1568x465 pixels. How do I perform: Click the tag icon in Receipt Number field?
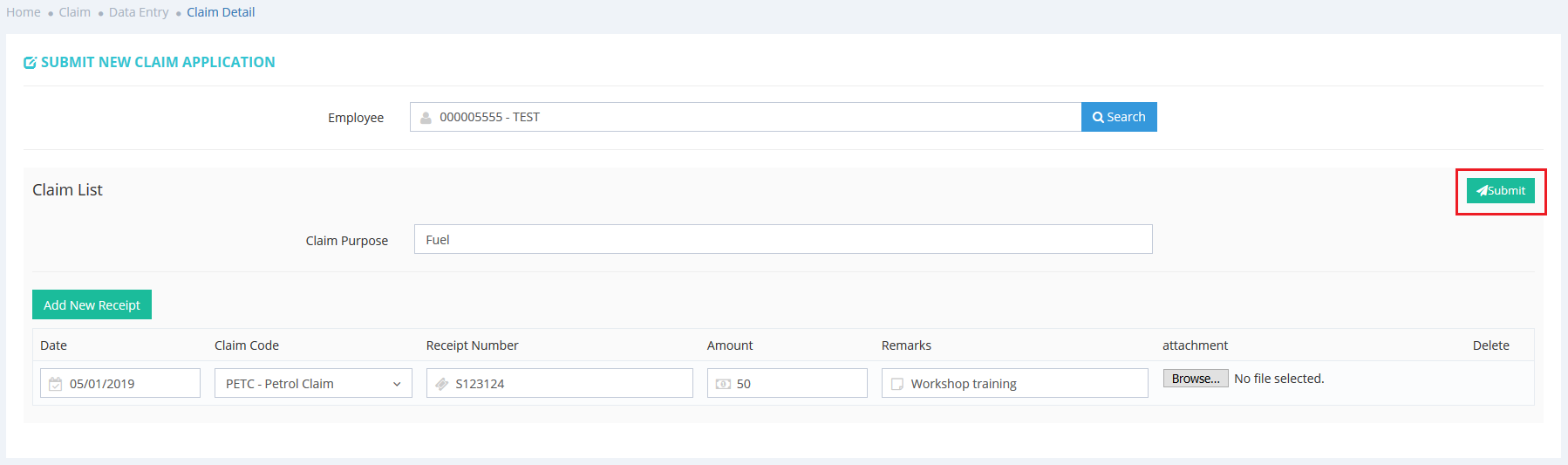(442, 384)
